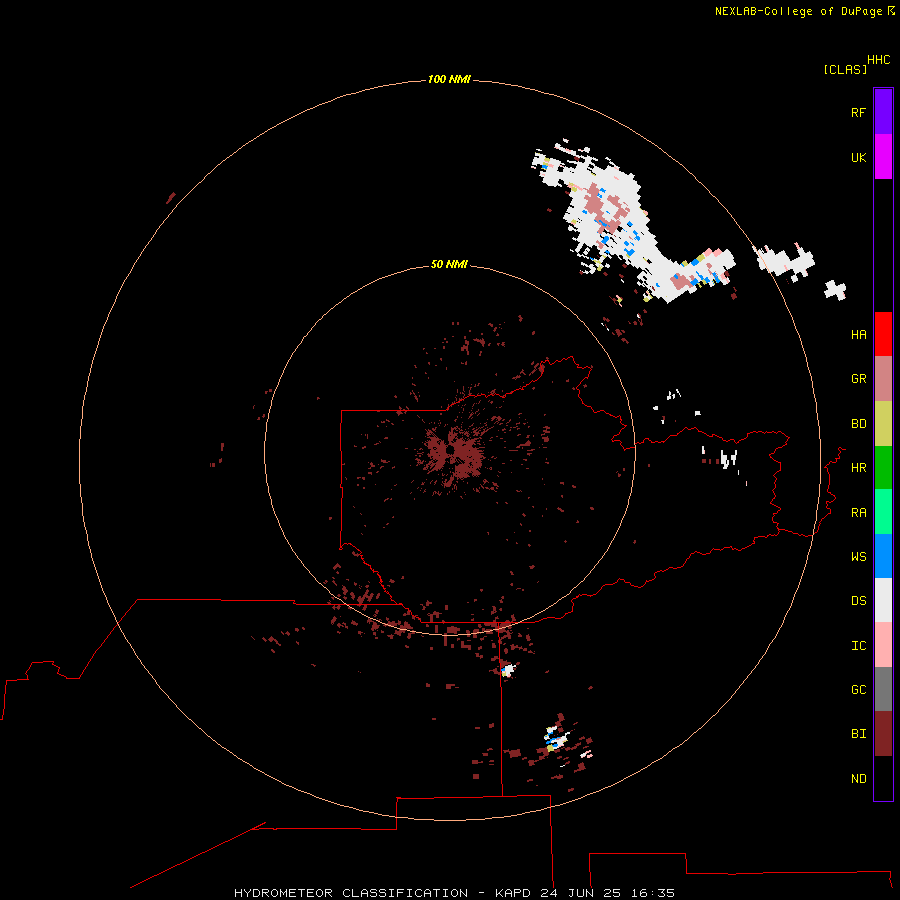
Task: Click the DS white legend swatch
Action: click(x=883, y=600)
